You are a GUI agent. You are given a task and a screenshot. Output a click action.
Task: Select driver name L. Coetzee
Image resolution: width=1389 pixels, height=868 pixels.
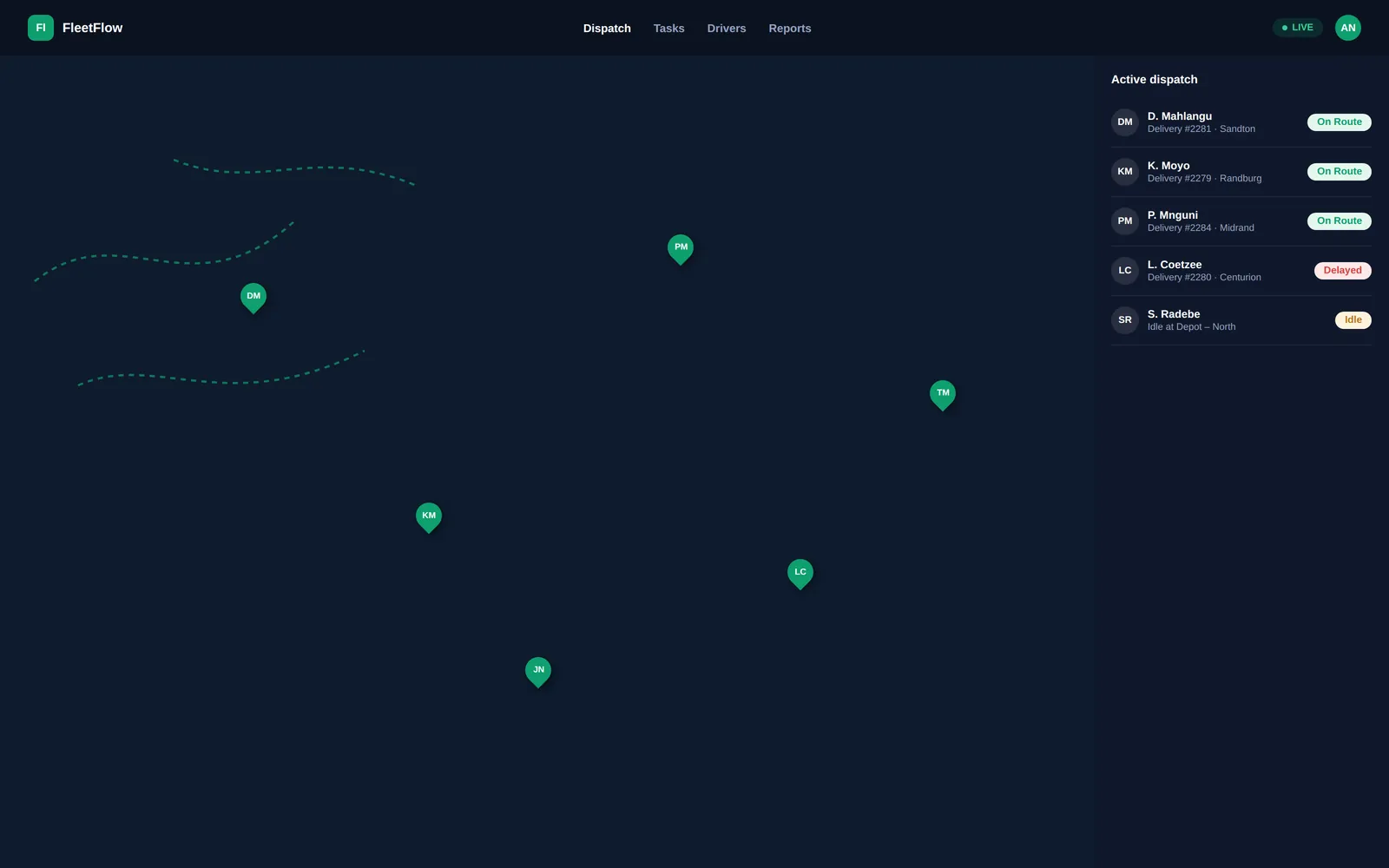pos(1175,265)
